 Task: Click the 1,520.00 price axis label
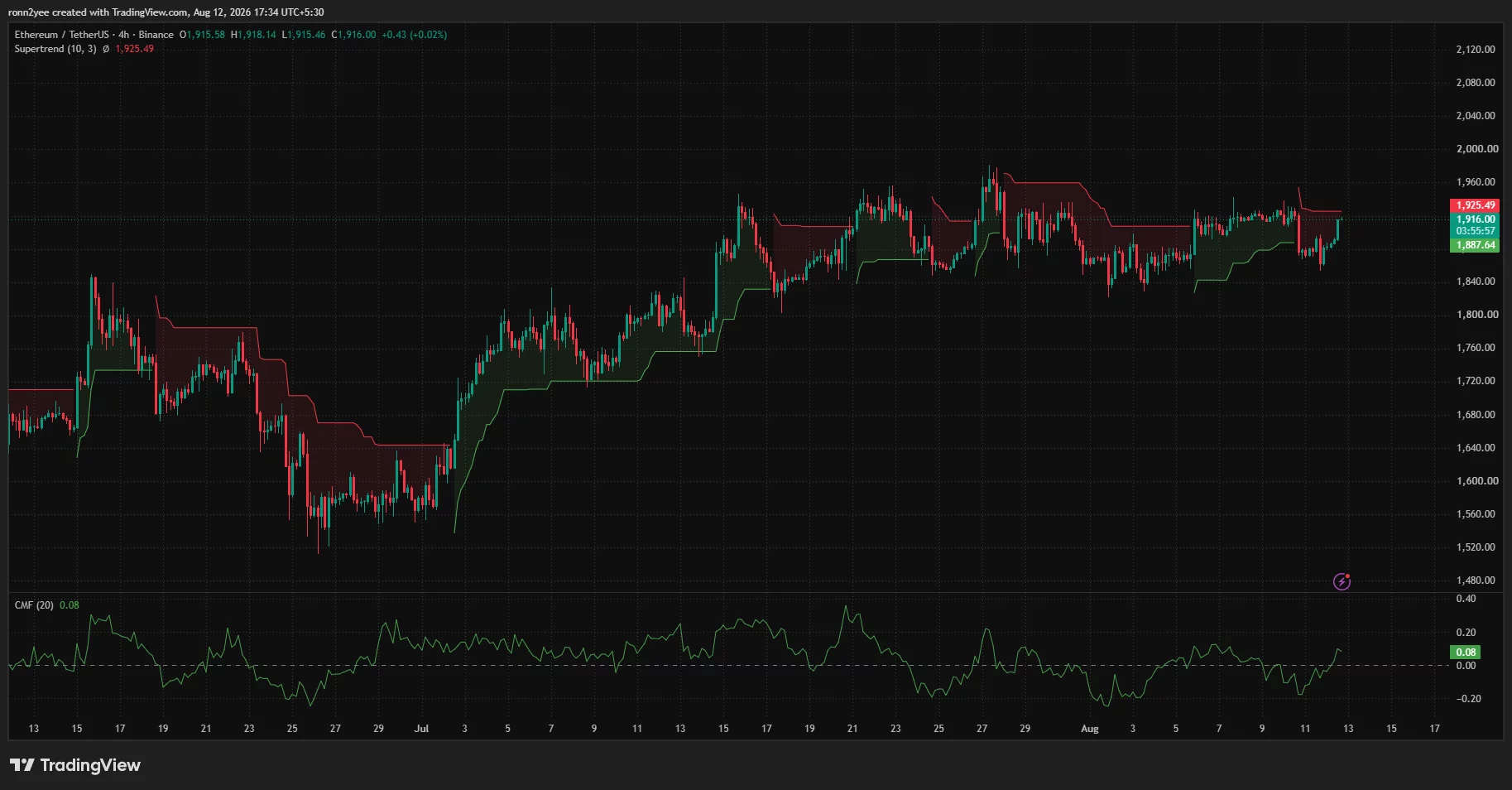[1476, 547]
